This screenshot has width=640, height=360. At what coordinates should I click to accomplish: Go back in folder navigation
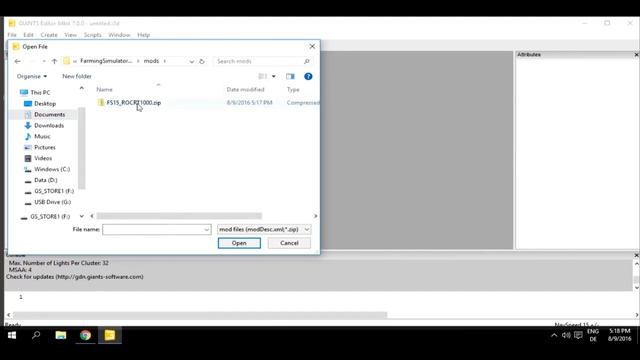[x=17, y=61]
